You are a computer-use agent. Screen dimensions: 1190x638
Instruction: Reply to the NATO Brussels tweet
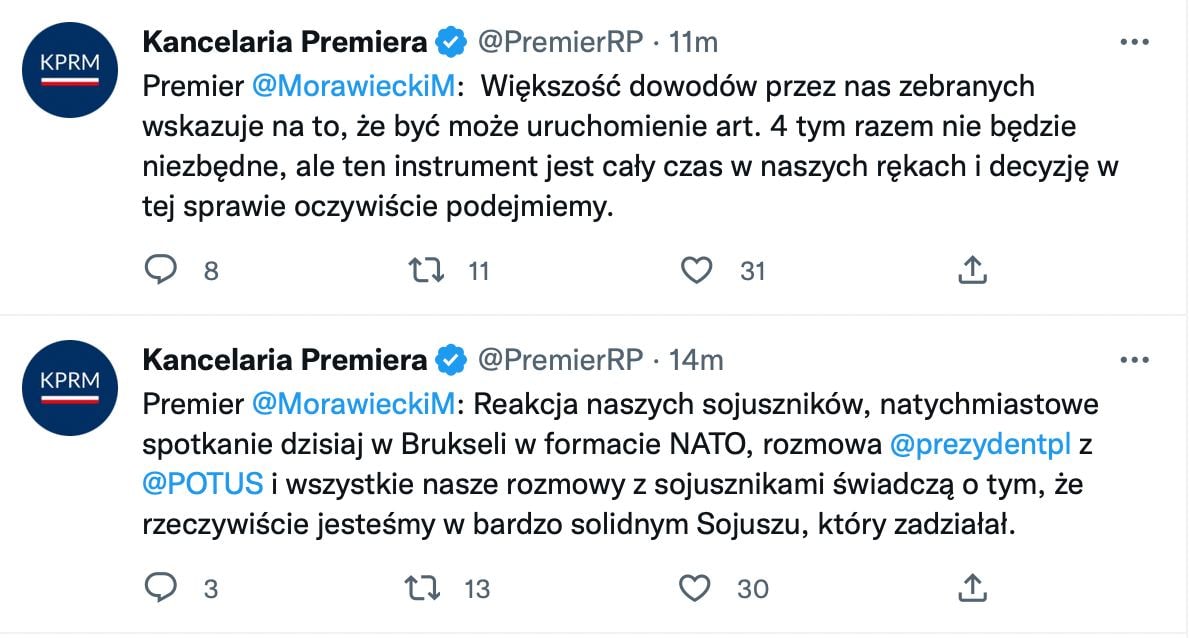click(160, 588)
